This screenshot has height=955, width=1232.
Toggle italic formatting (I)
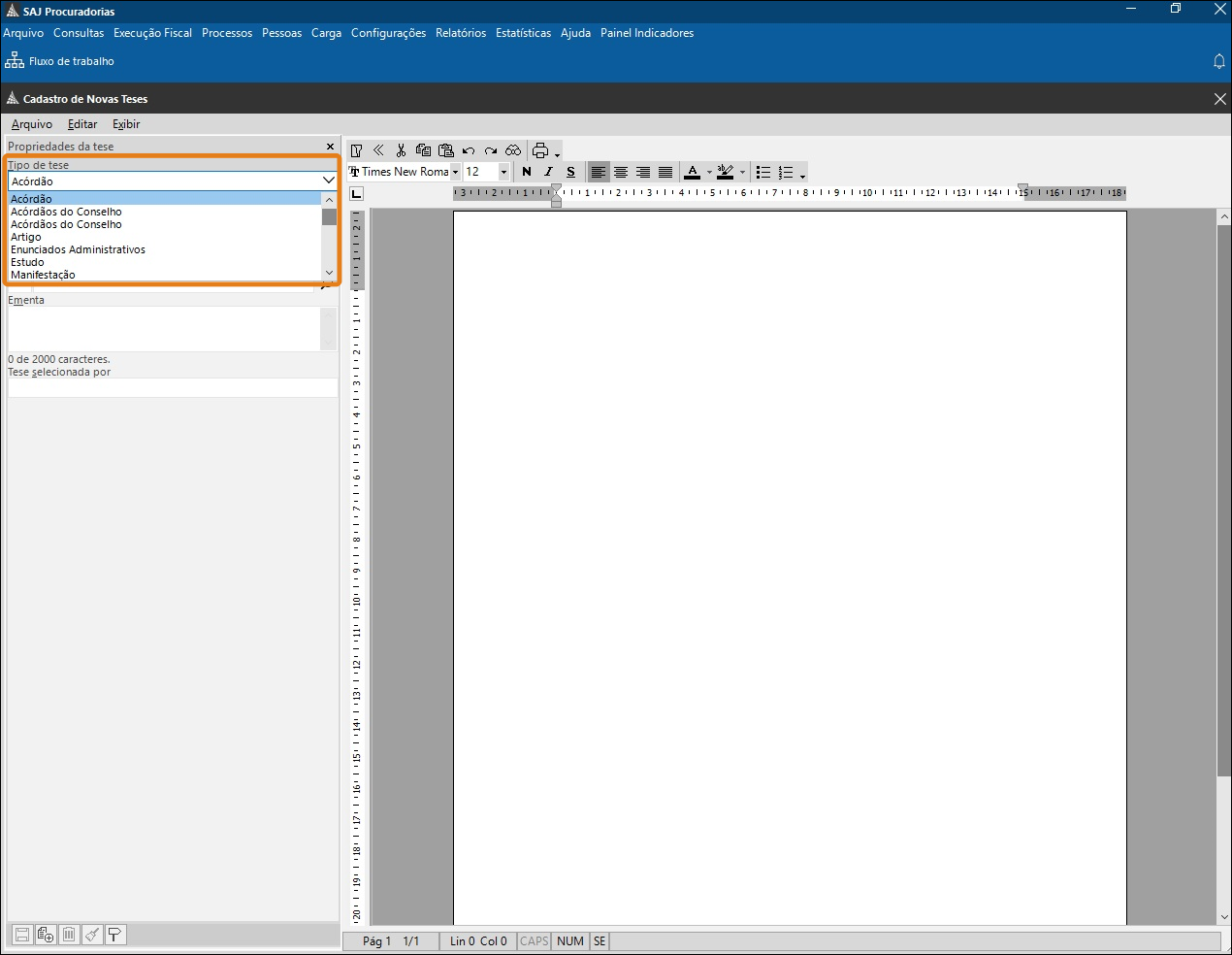(x=549, y=172)
